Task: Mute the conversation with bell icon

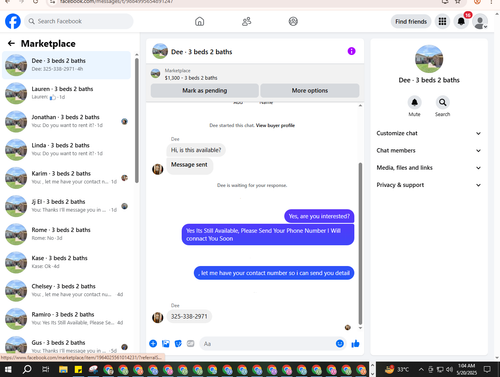Action: click(414, 102)
